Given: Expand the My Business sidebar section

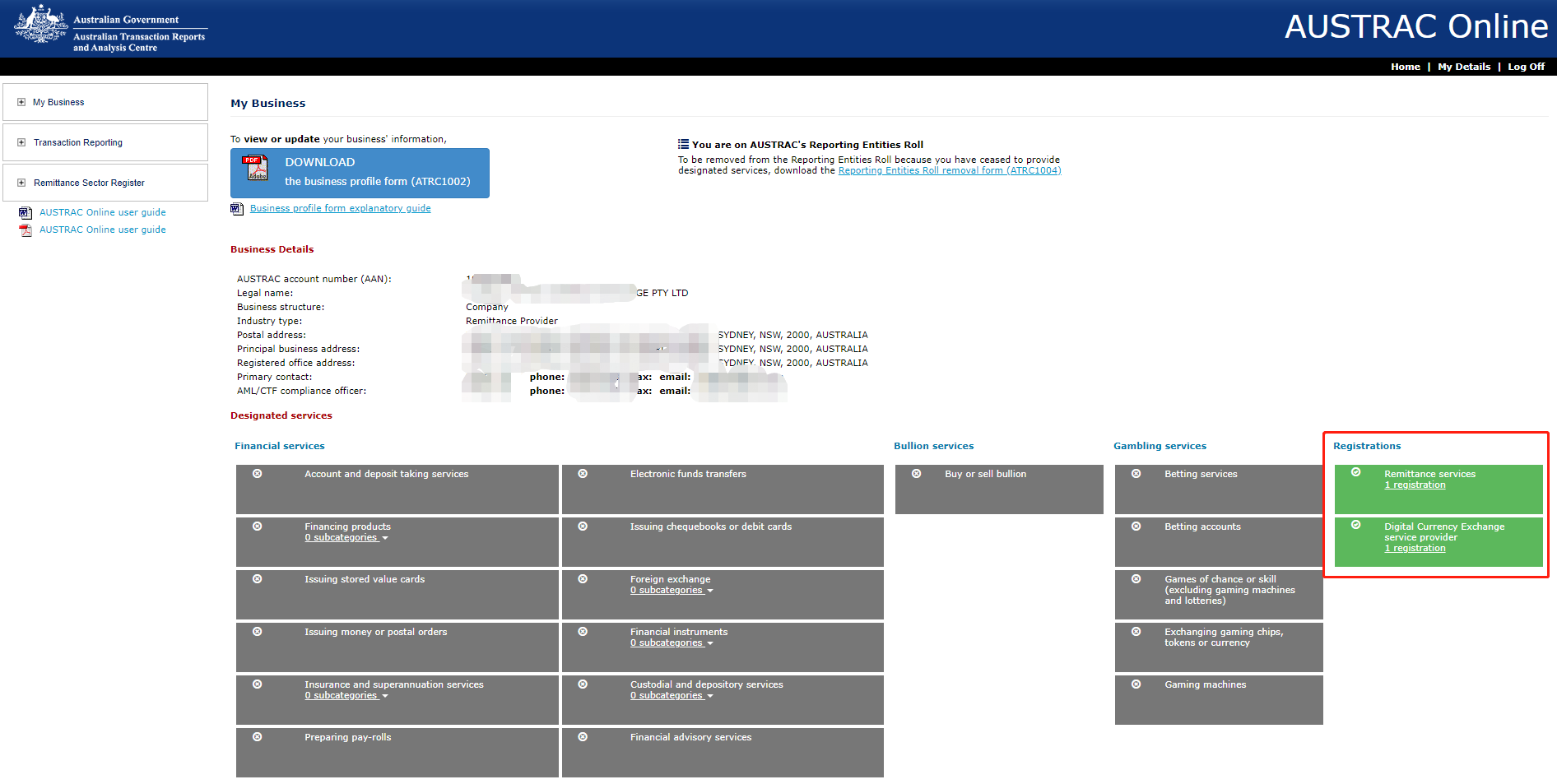Looking at the screenshot, I should click(21, 103).
